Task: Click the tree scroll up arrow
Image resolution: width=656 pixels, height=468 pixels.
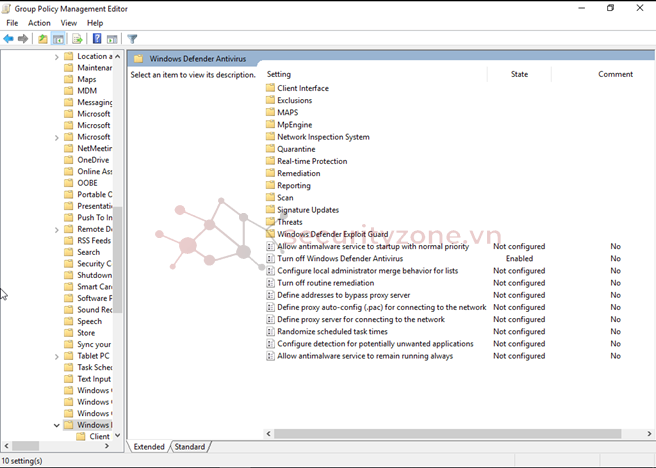Action: click(x=118, y=56)
